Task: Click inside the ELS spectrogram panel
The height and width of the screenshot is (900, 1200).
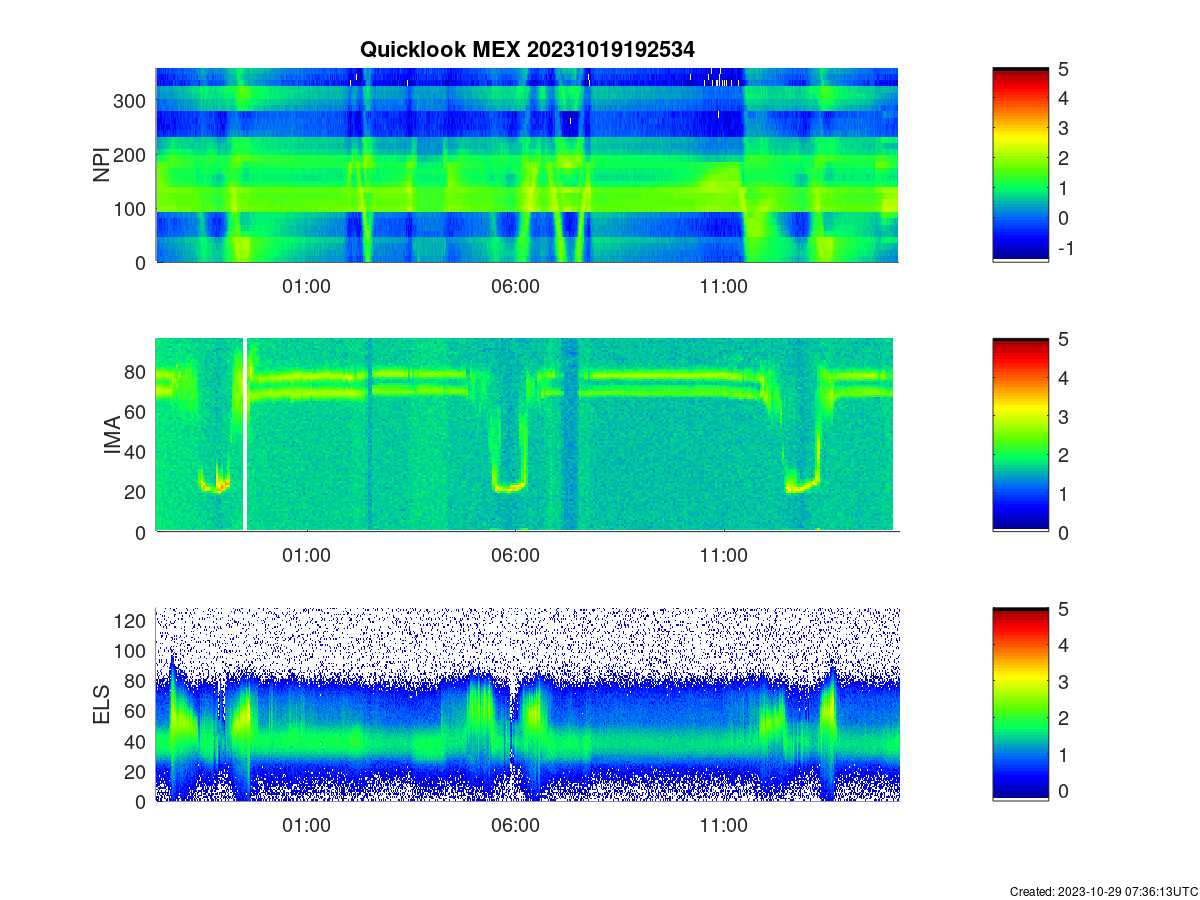Action: (527, 704)
